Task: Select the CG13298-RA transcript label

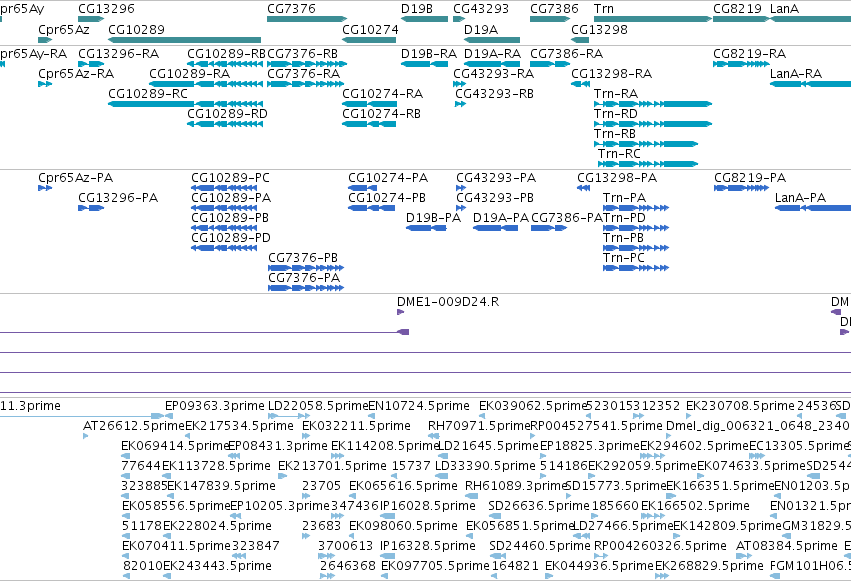Action: pos(612,74)
